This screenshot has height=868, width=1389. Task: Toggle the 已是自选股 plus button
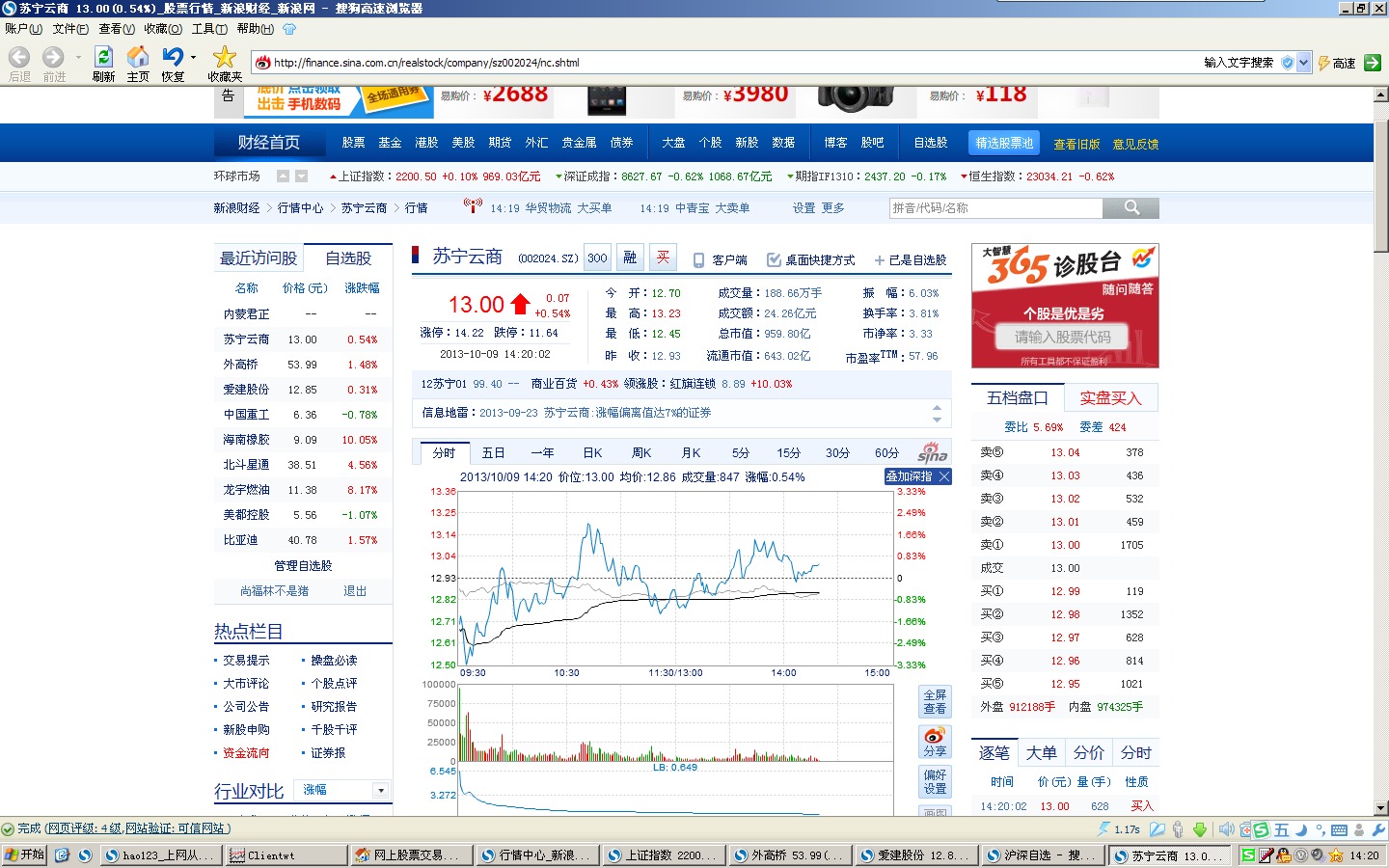[880, 260]
